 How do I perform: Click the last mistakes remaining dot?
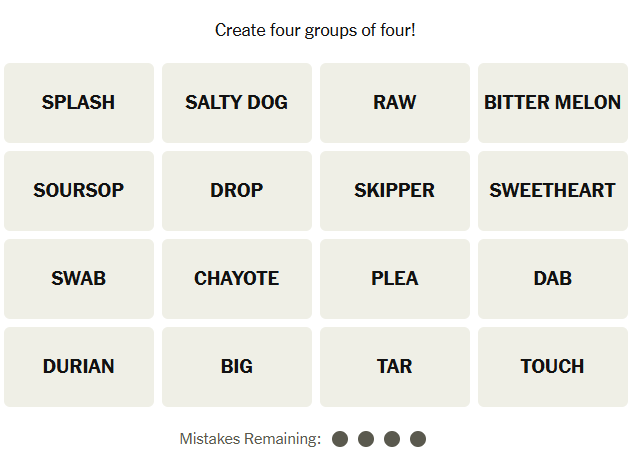point(418,439)
